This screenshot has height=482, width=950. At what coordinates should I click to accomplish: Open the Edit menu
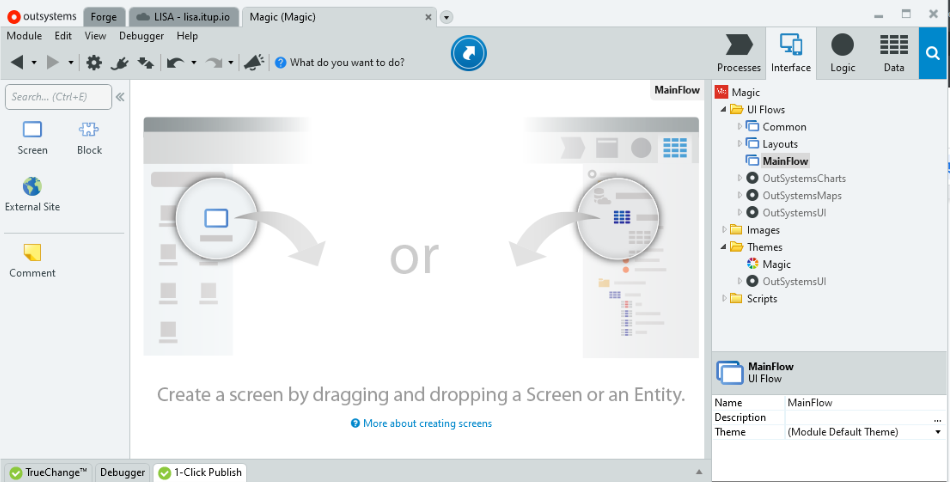[x=63, y=36]
